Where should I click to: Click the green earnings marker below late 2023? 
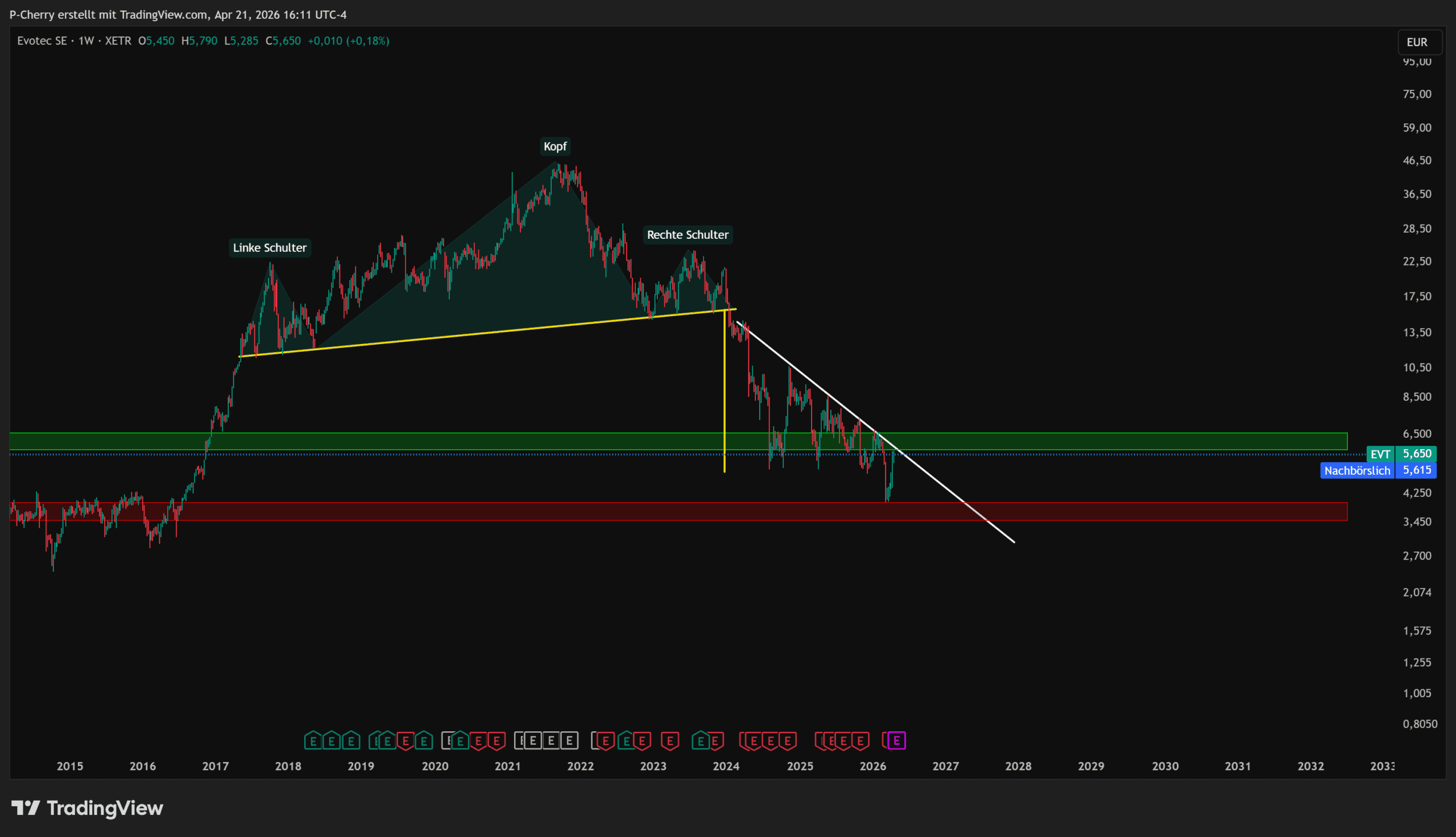click(x=700, y=740)
